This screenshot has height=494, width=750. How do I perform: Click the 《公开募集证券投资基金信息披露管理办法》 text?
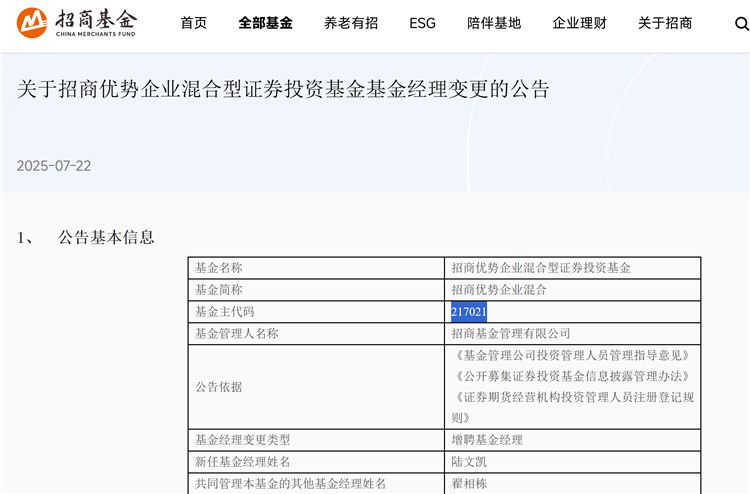[571, 376]
